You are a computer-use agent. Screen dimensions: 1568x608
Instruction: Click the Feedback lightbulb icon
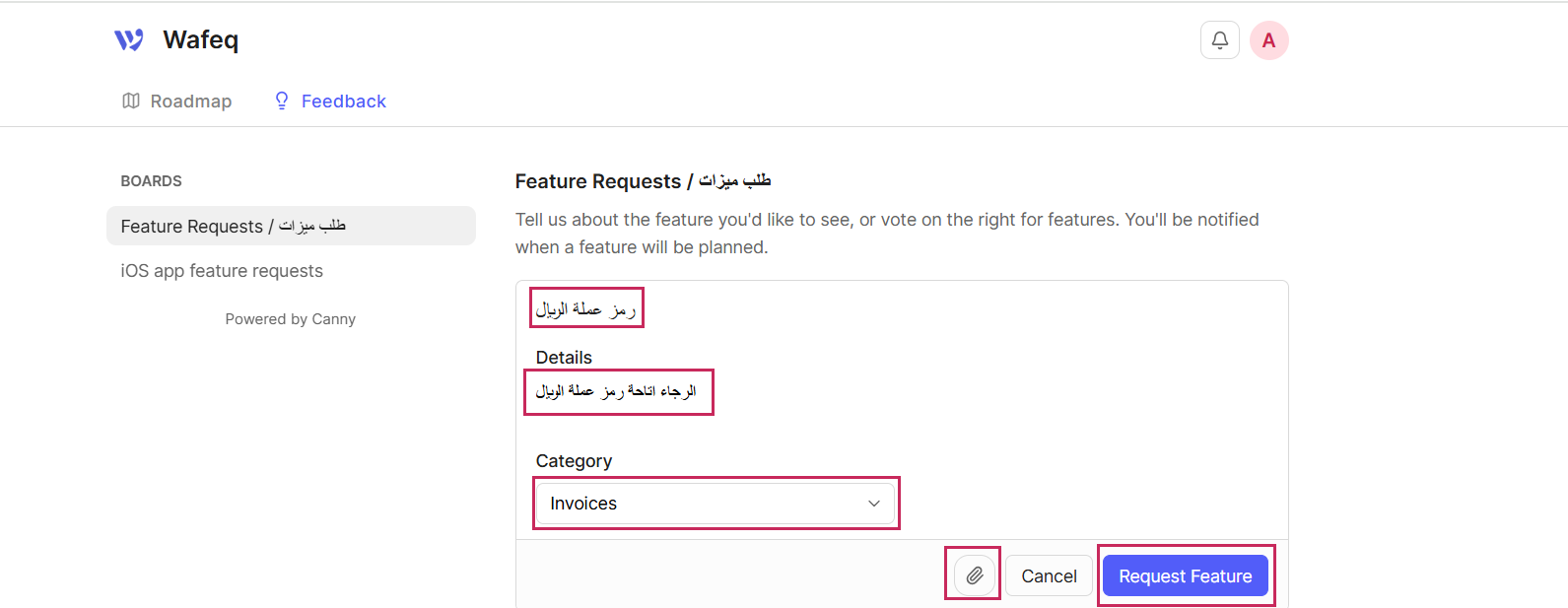[x=281, y=101]
